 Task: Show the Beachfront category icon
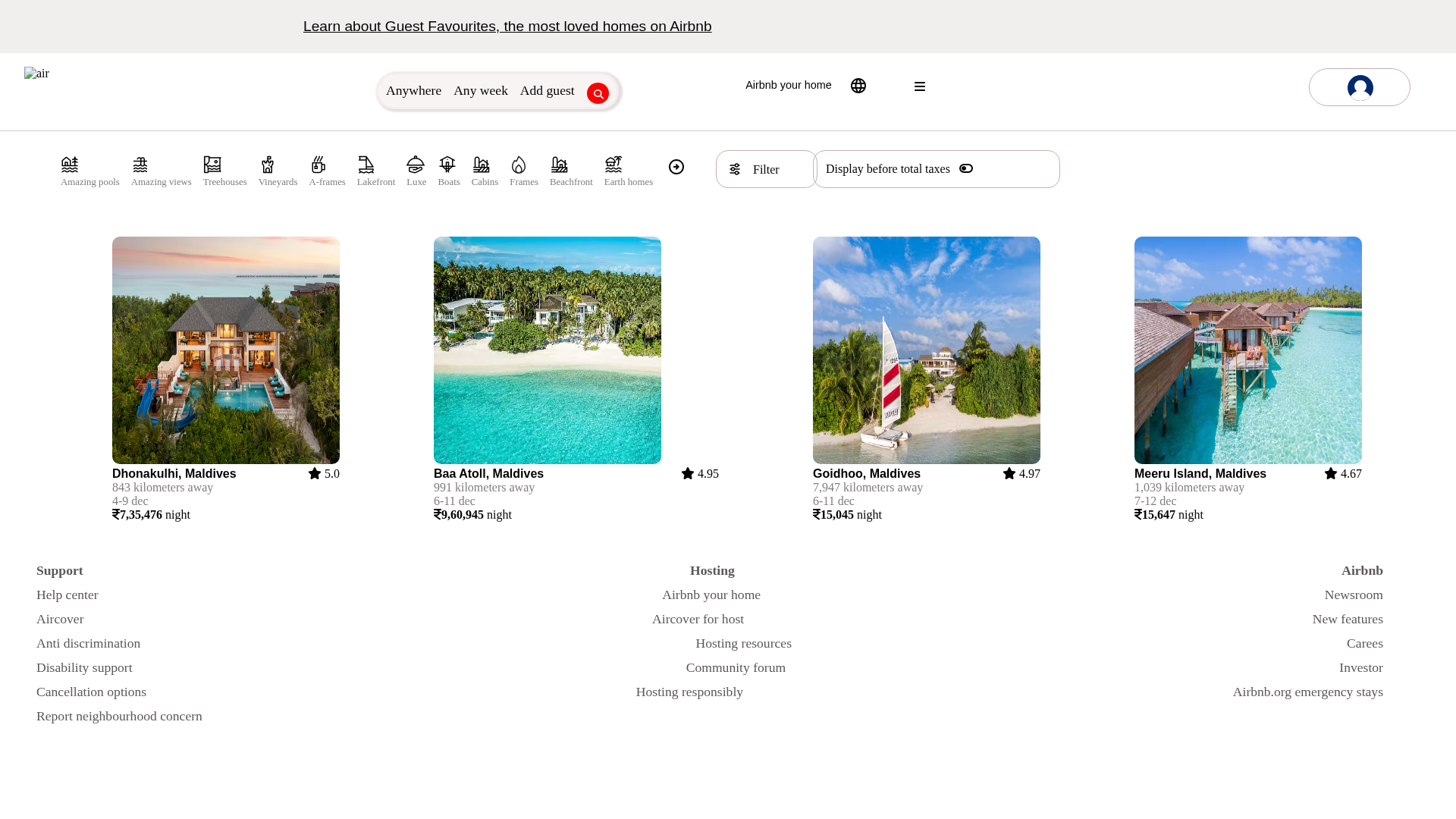pos(559,165)
